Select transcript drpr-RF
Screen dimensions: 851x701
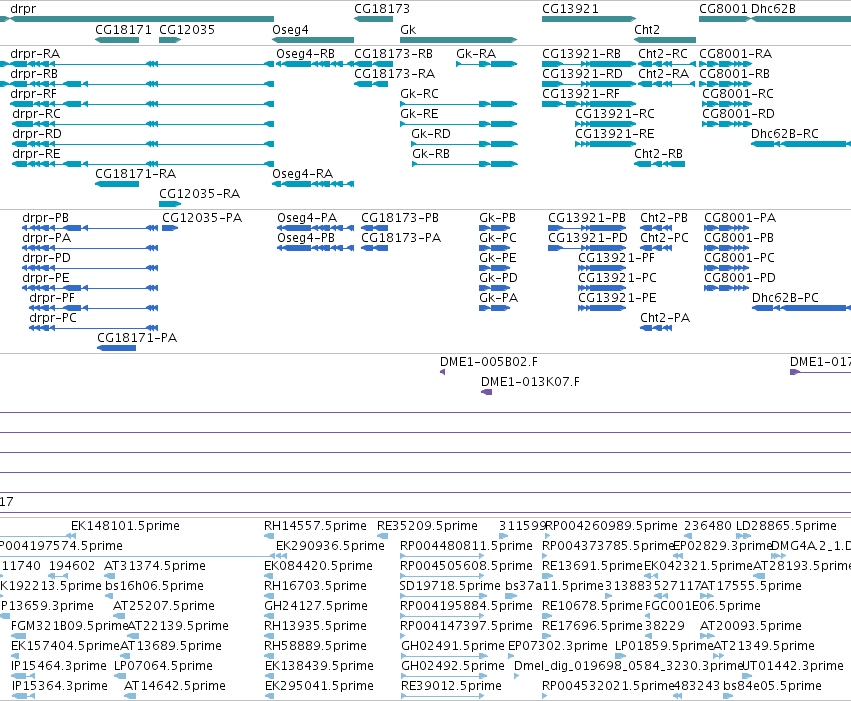(34, 94)
